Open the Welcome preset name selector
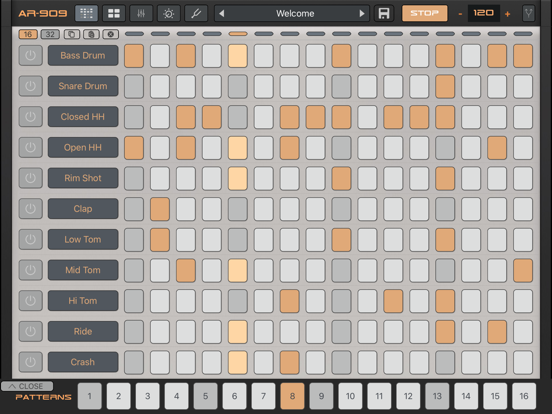Viewport: 552px width, 414px height. [x=295, y=14]
